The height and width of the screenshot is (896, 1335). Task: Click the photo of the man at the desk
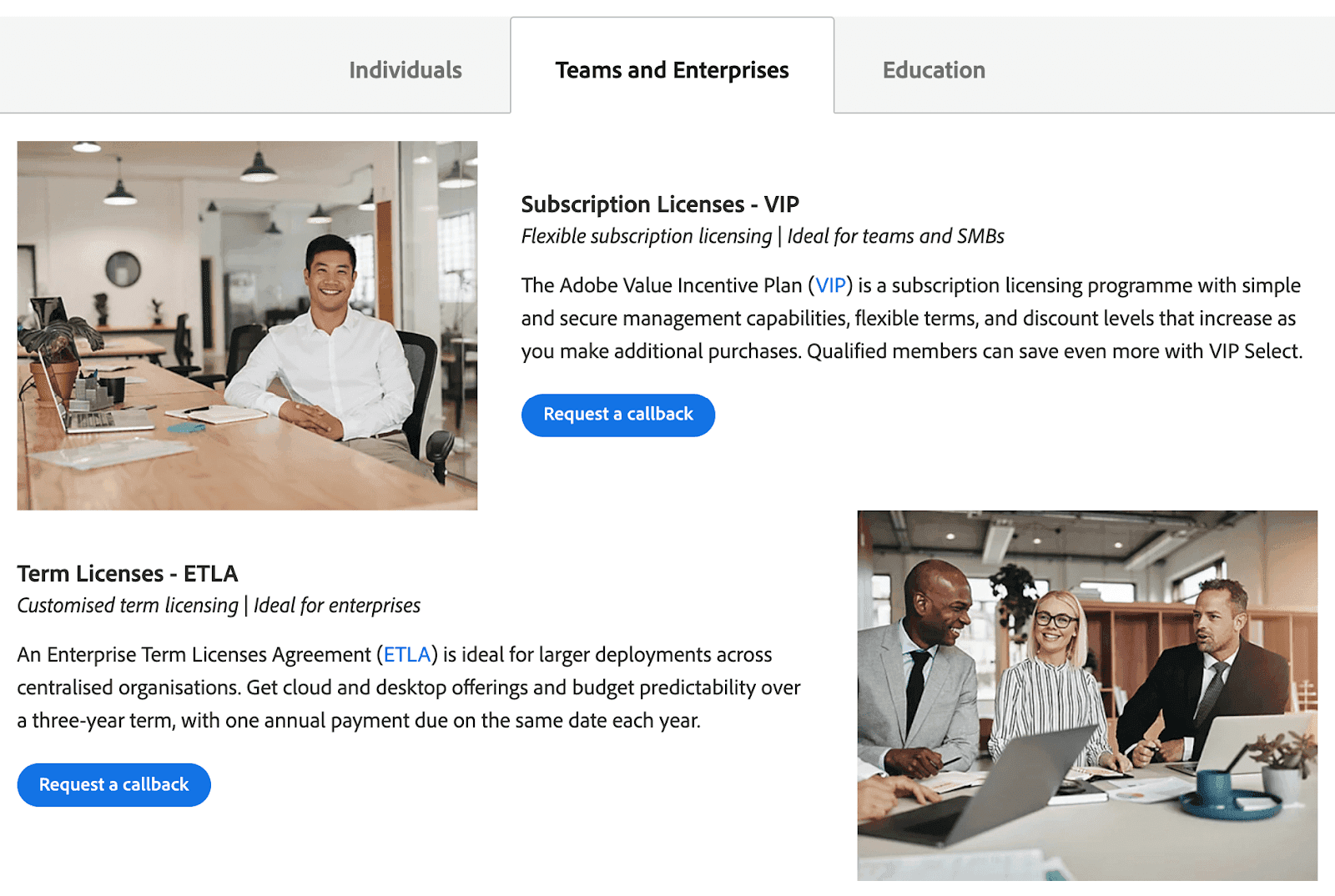click(x=247, y=325)
